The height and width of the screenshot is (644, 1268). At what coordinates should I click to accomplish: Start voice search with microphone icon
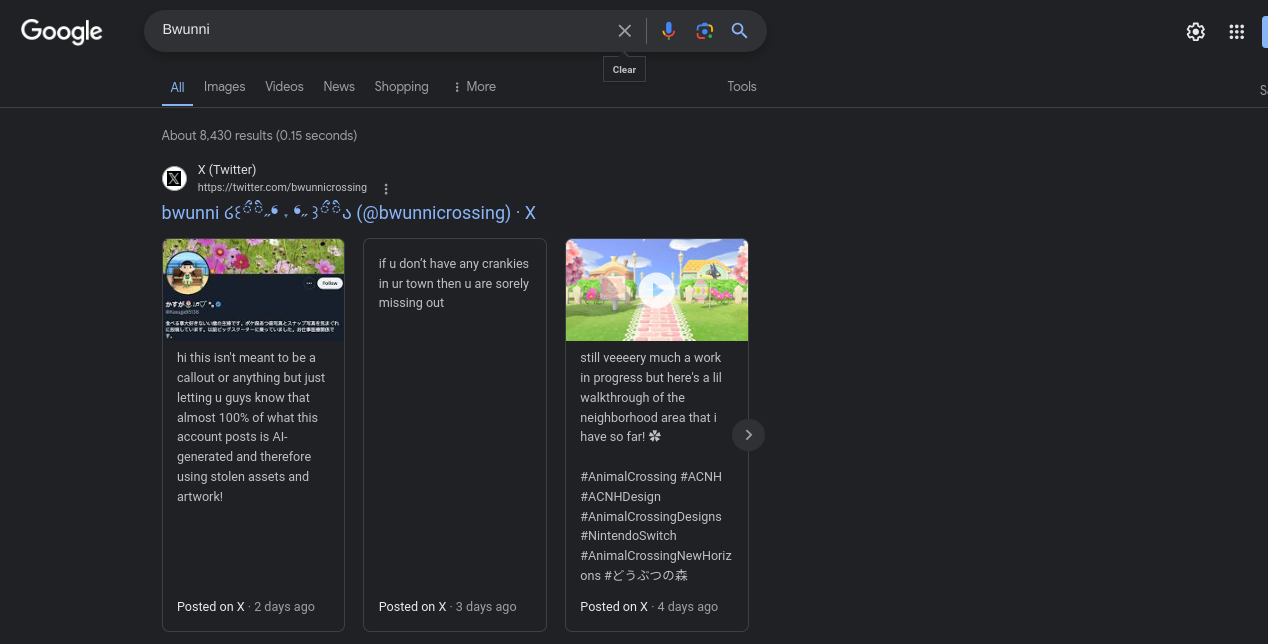tap(669, 31)
